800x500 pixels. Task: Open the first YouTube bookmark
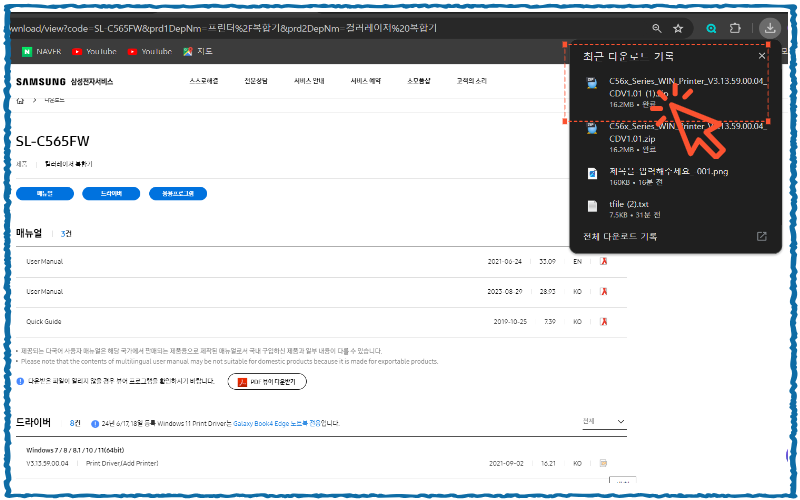94,52
